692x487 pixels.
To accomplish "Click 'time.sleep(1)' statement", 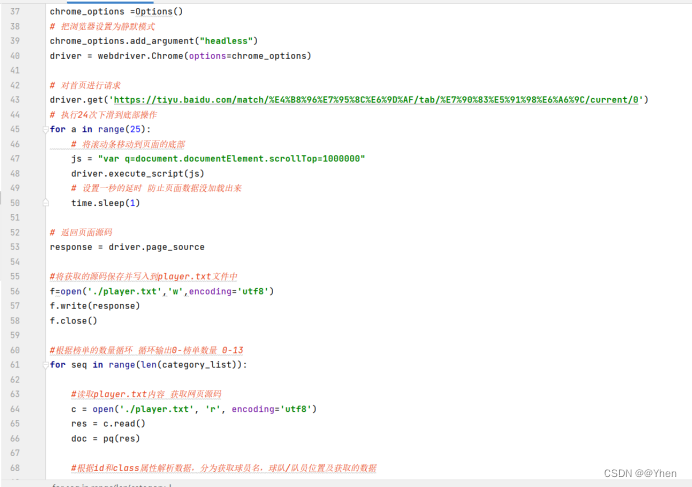I will (105, 203).
